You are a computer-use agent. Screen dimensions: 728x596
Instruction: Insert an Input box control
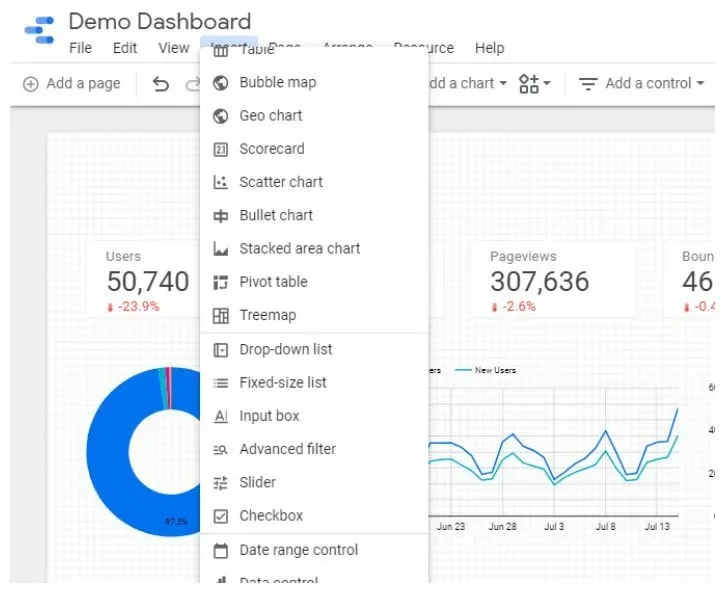(314, 416)
